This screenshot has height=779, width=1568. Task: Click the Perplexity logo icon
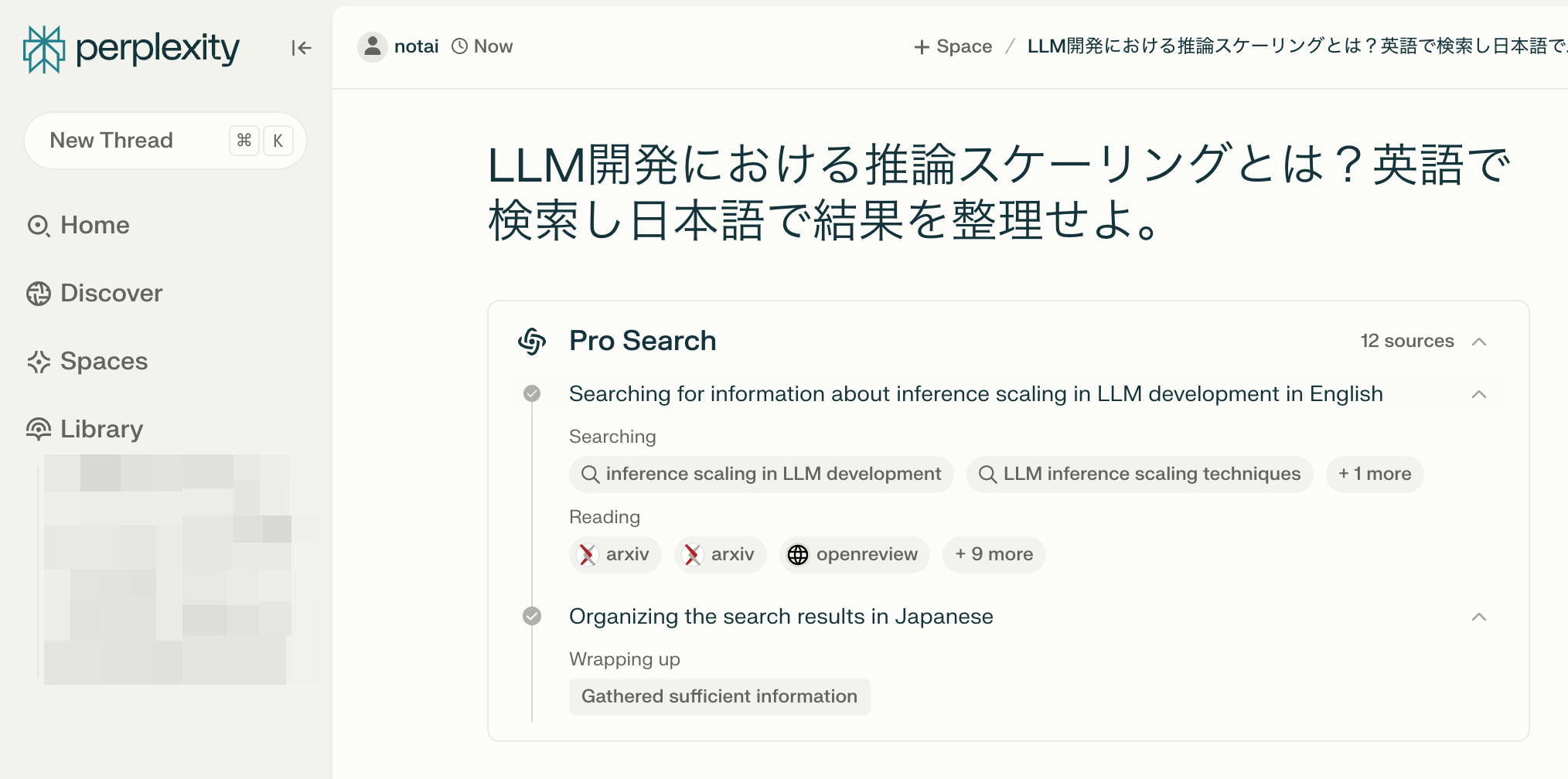[44, 49]
